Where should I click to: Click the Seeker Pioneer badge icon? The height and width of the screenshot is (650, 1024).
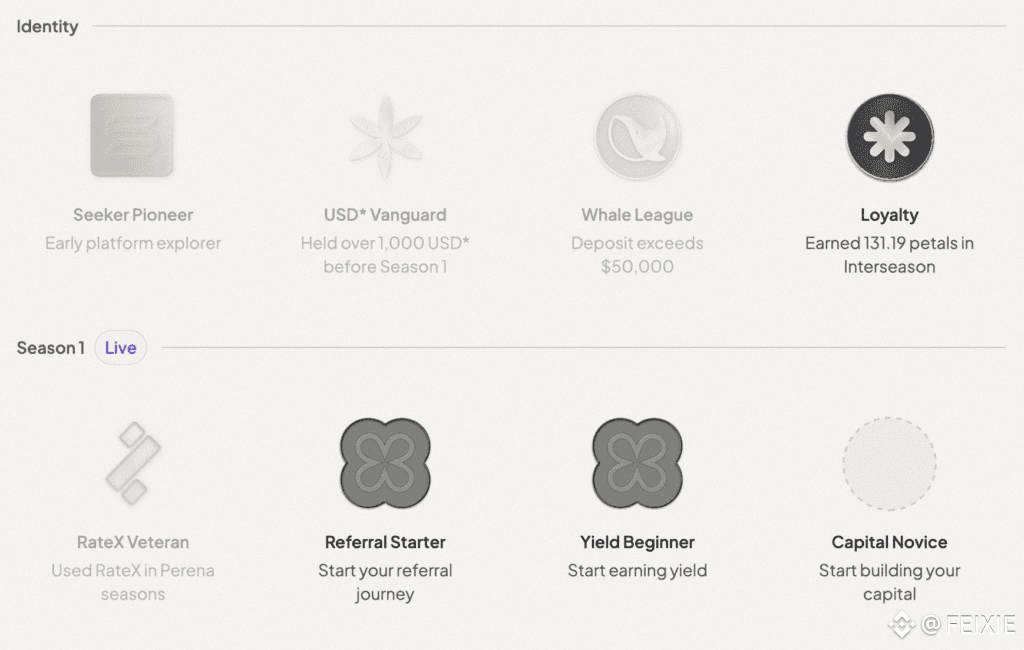coord(132,136)
